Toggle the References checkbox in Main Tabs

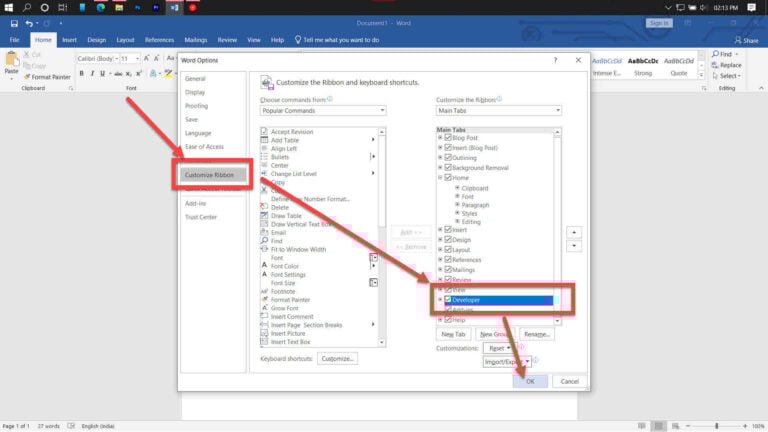pos(448,260)
